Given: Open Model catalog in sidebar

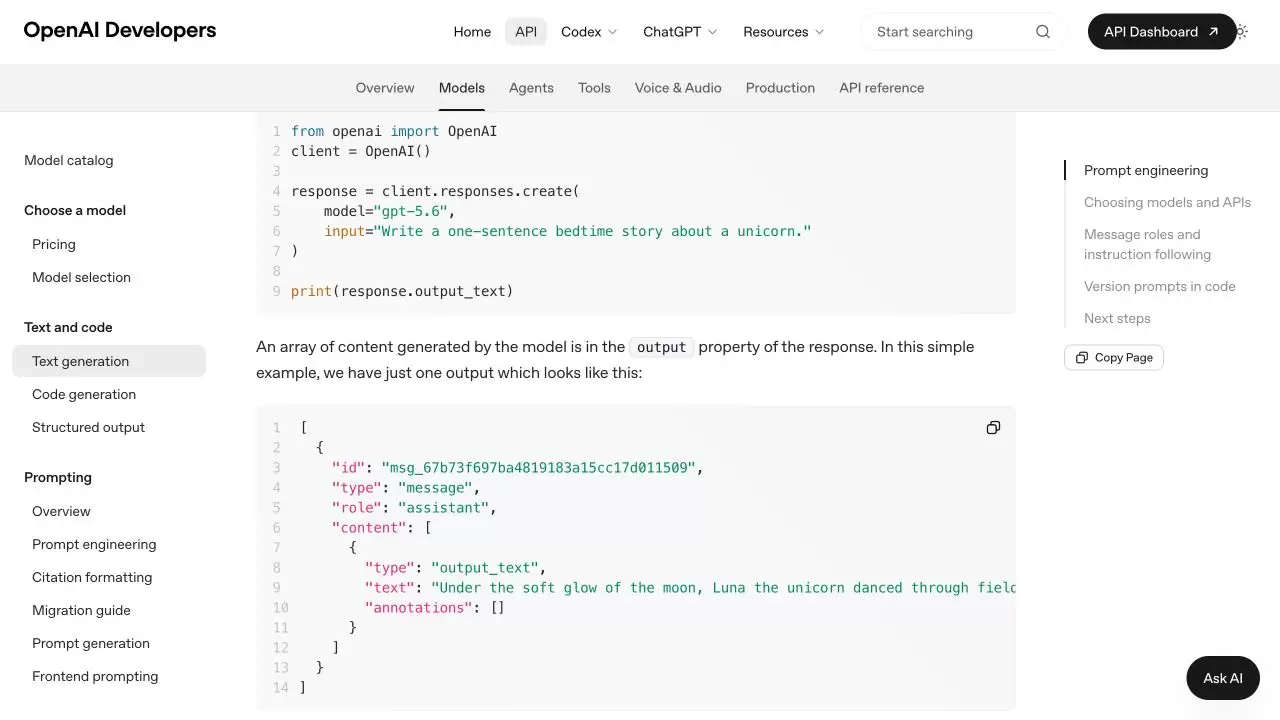Looking at the screenshot, I should point(69,160).
